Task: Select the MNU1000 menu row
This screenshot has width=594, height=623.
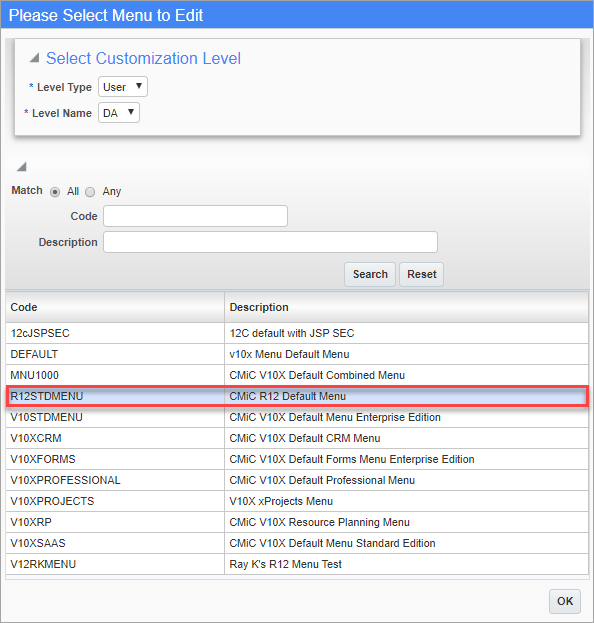Action: tap(297, 375)
